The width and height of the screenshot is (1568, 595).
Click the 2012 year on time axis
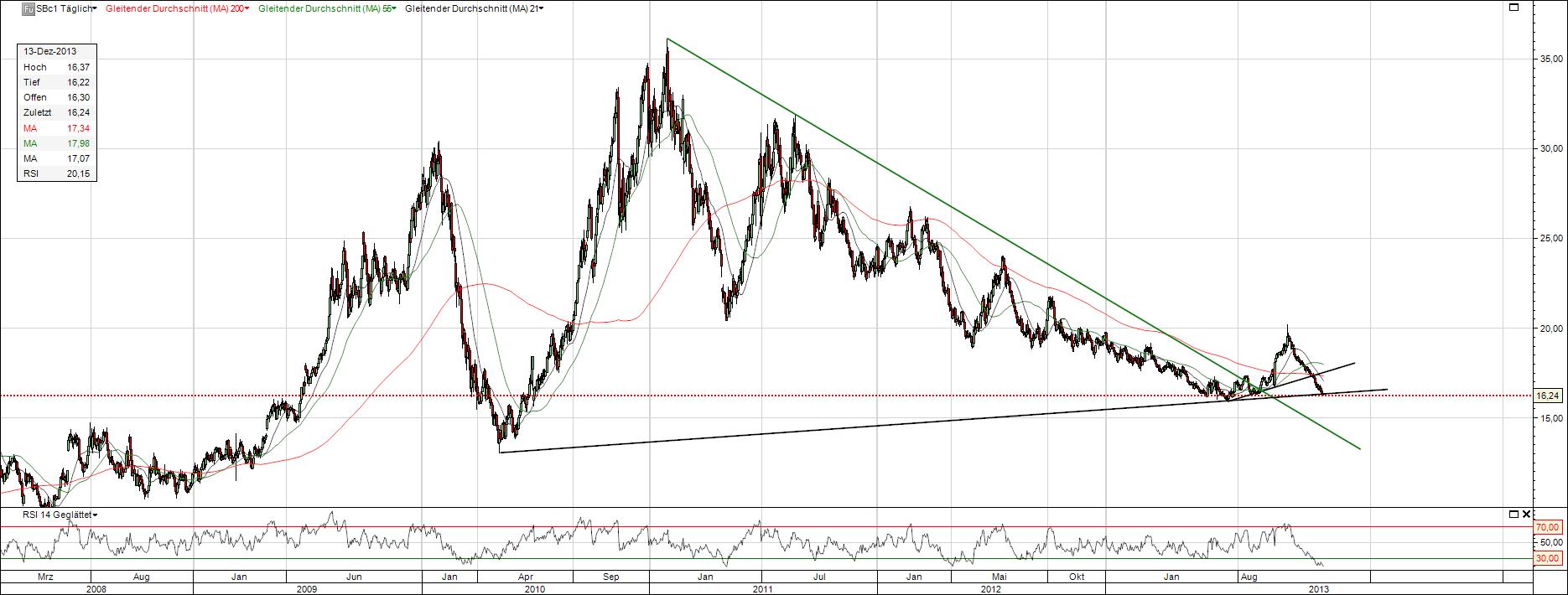click(x=991, y=588)
